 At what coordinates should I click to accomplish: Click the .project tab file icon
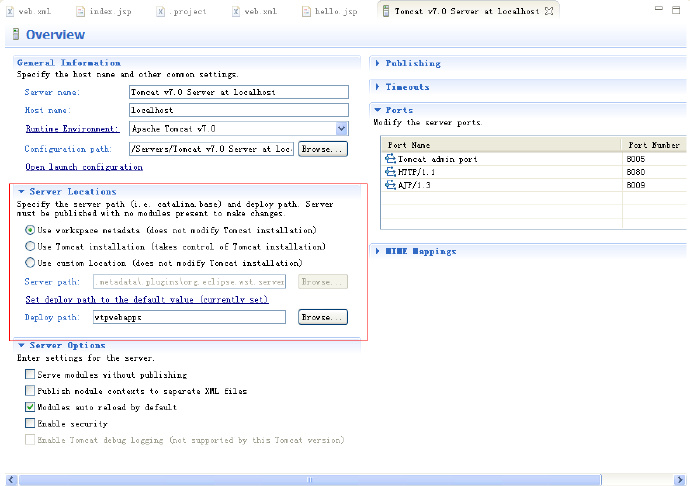point(161,11)
